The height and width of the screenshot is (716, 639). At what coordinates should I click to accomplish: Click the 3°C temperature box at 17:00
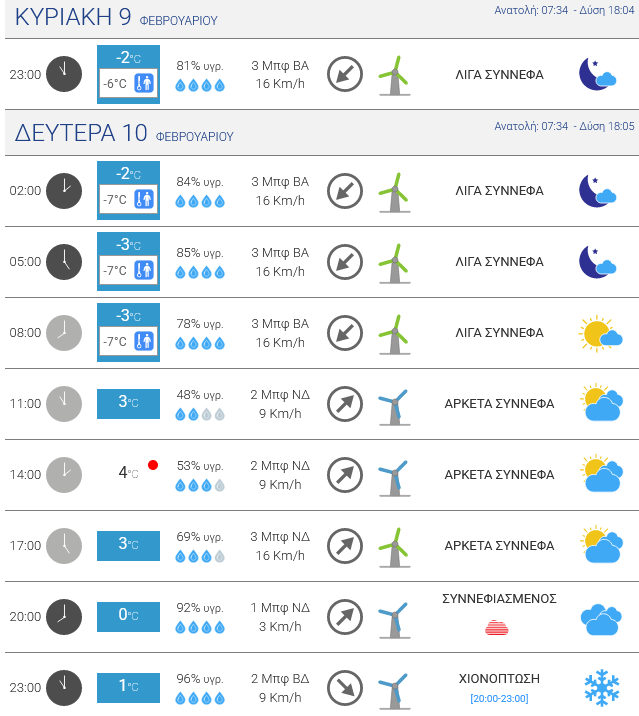coord(128,545)
